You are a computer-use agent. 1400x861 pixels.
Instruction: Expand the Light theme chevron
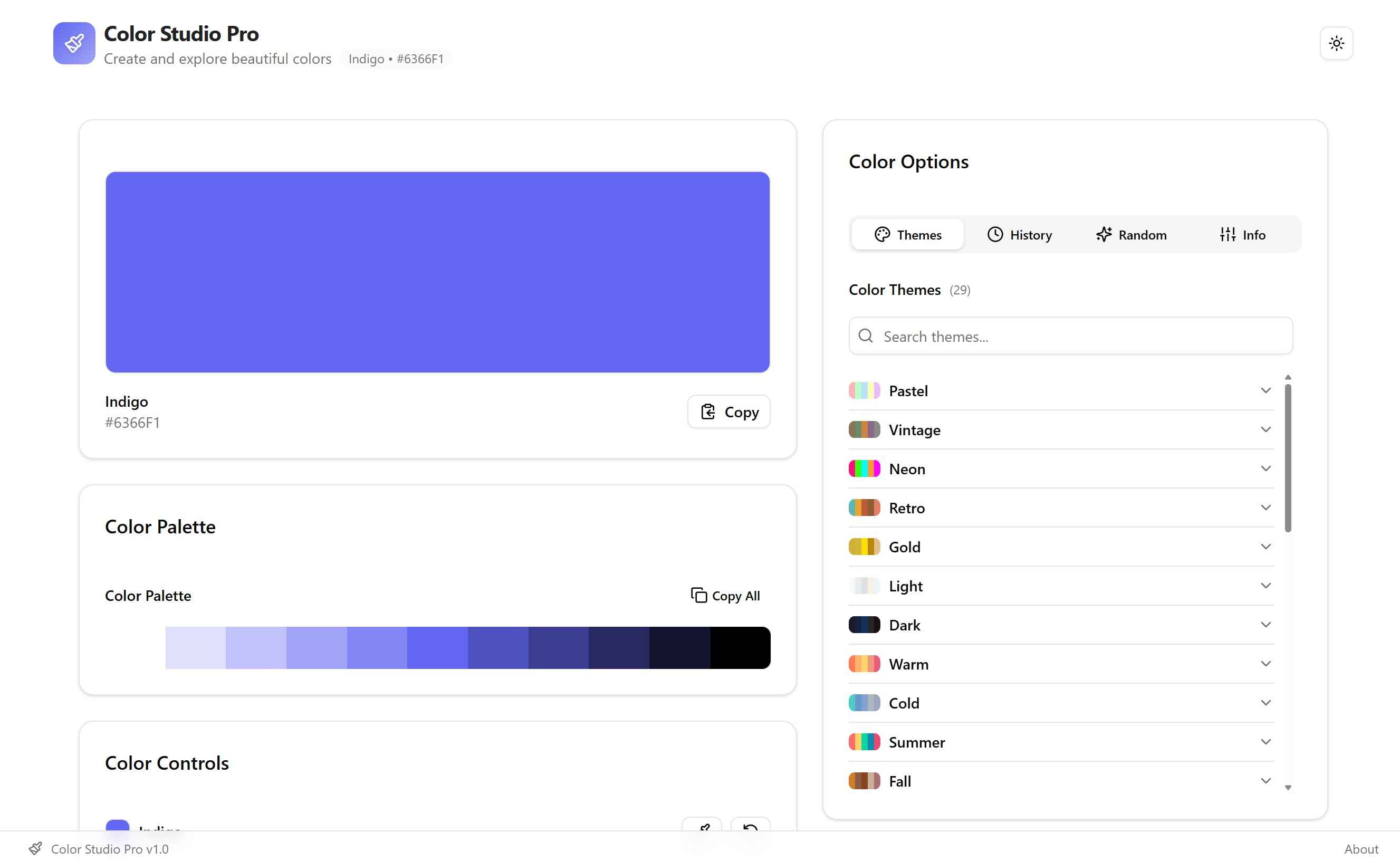tap(1265, 586)
